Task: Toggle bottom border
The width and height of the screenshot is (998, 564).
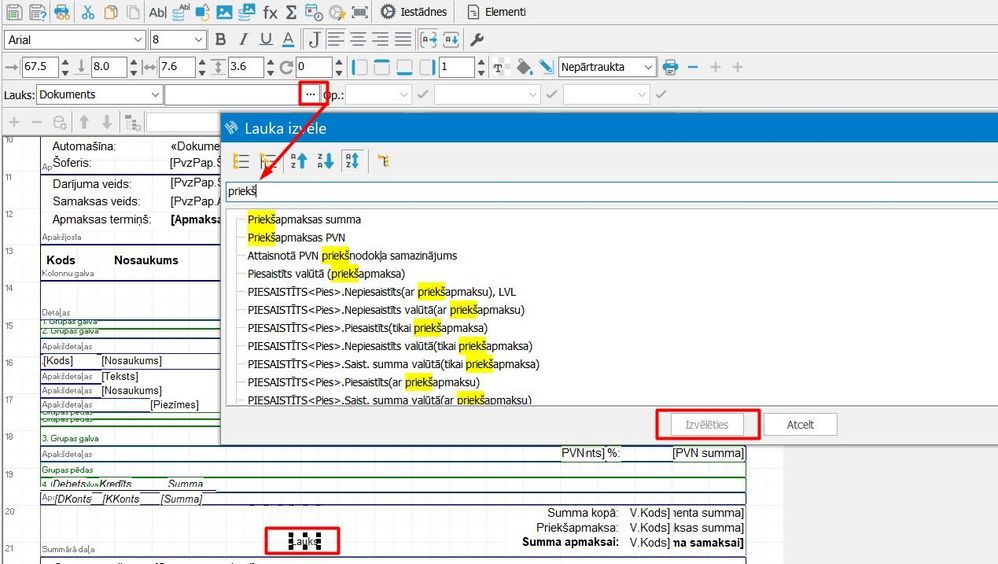Action: coord(404,66)
